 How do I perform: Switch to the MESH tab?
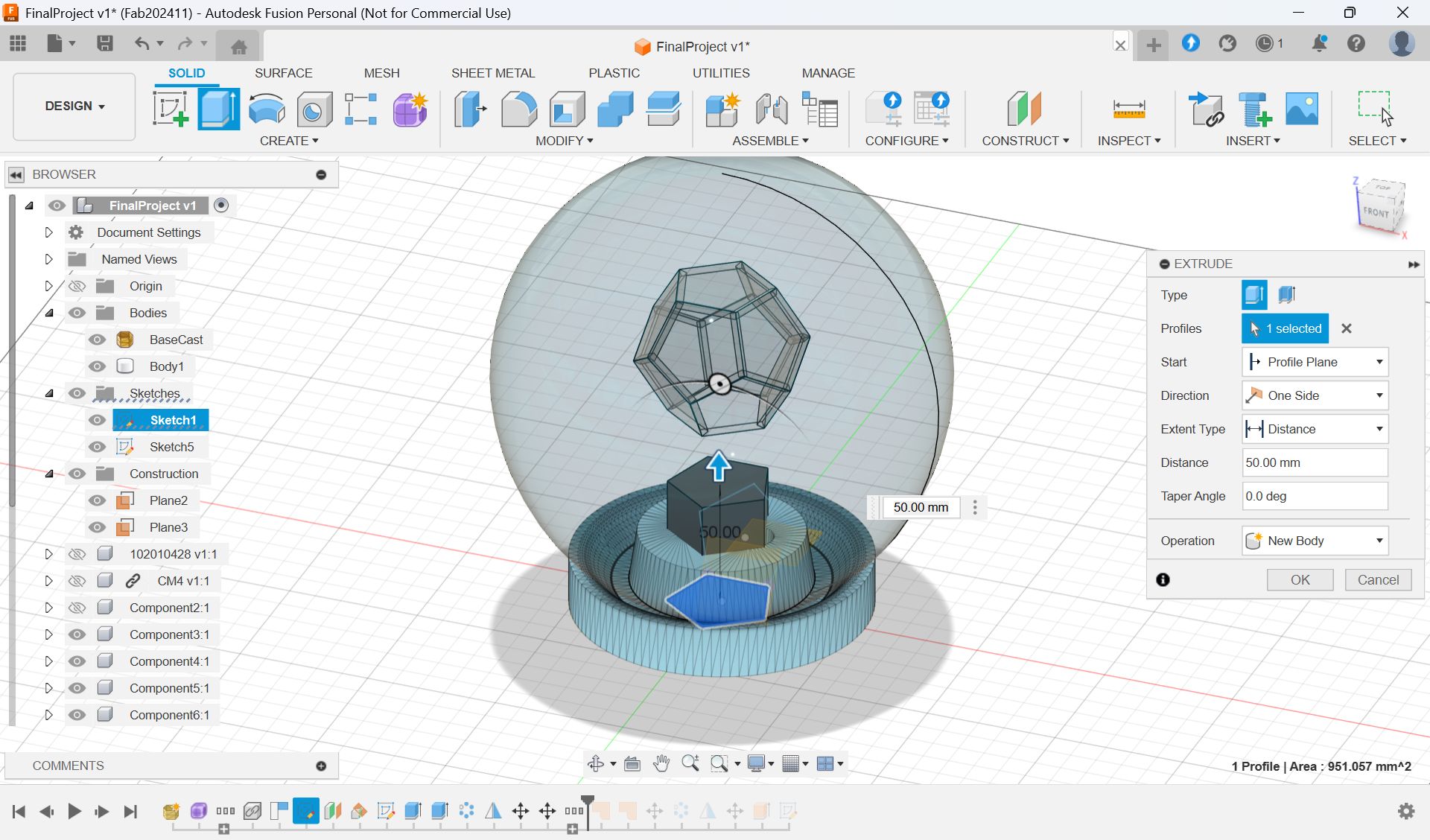381,73
